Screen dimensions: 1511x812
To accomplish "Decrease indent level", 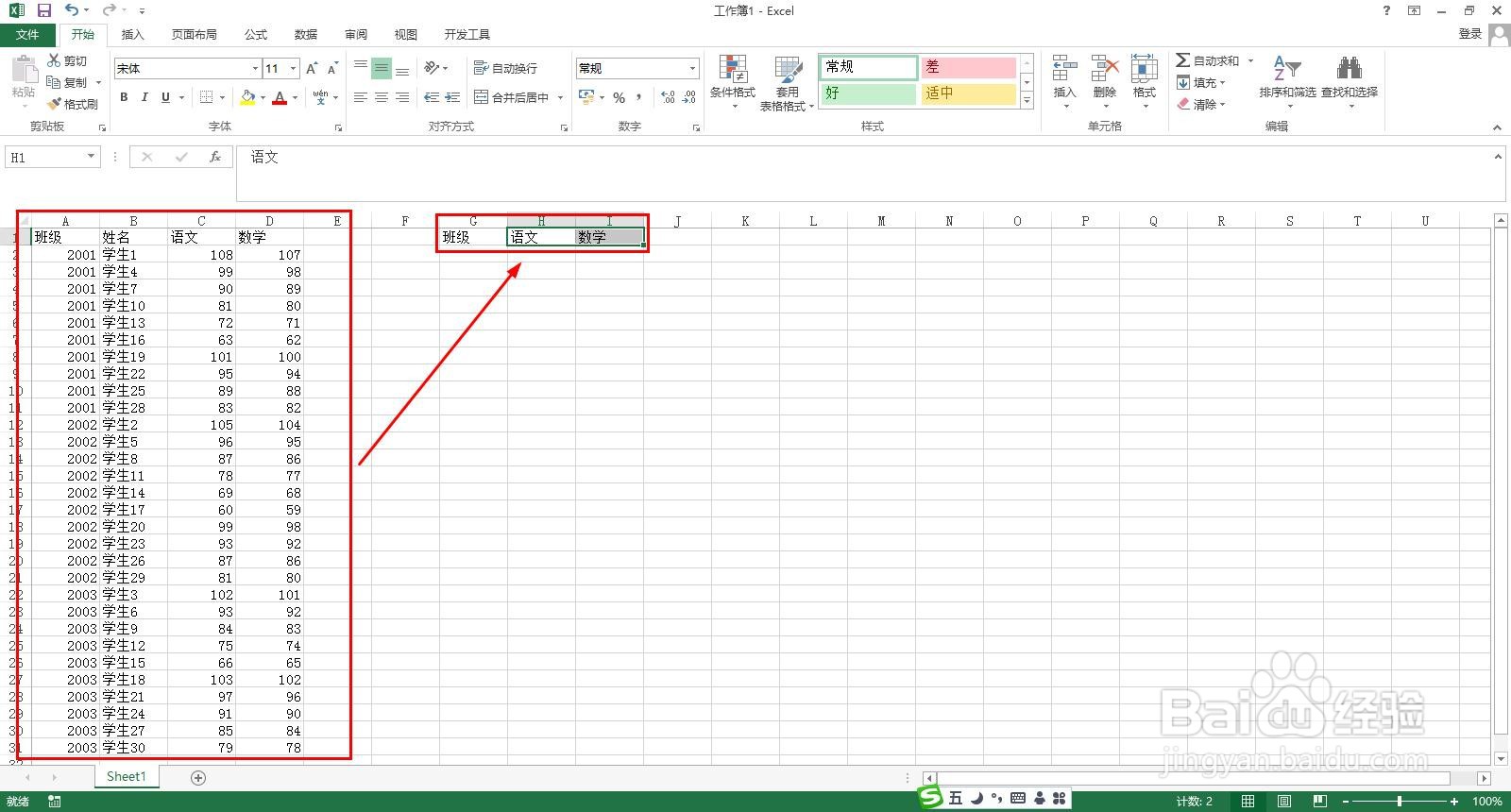I will pyautogui.click(x=432, y=97).
